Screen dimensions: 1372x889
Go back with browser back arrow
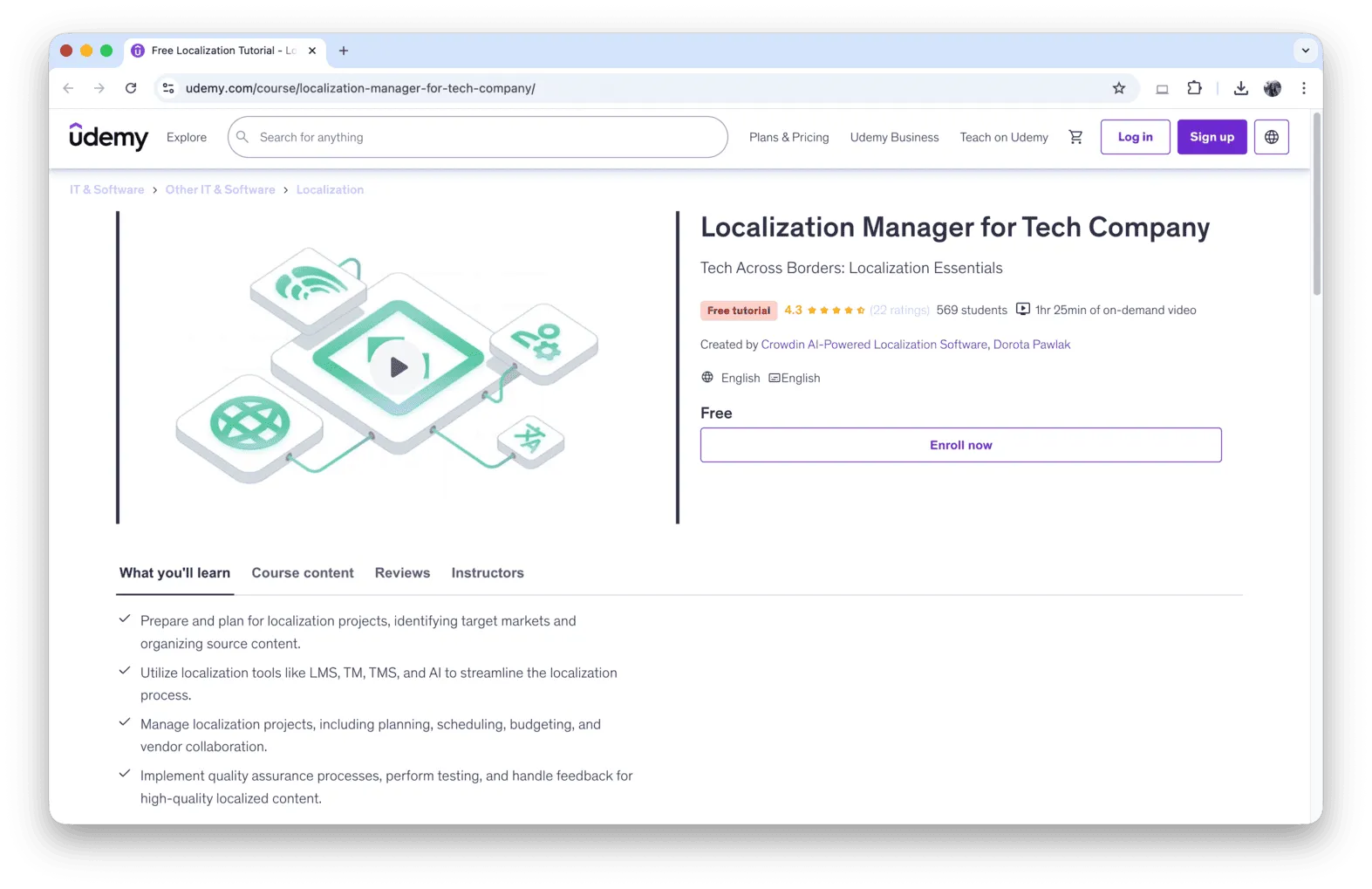pyautogui.click(x=68, y=88)
